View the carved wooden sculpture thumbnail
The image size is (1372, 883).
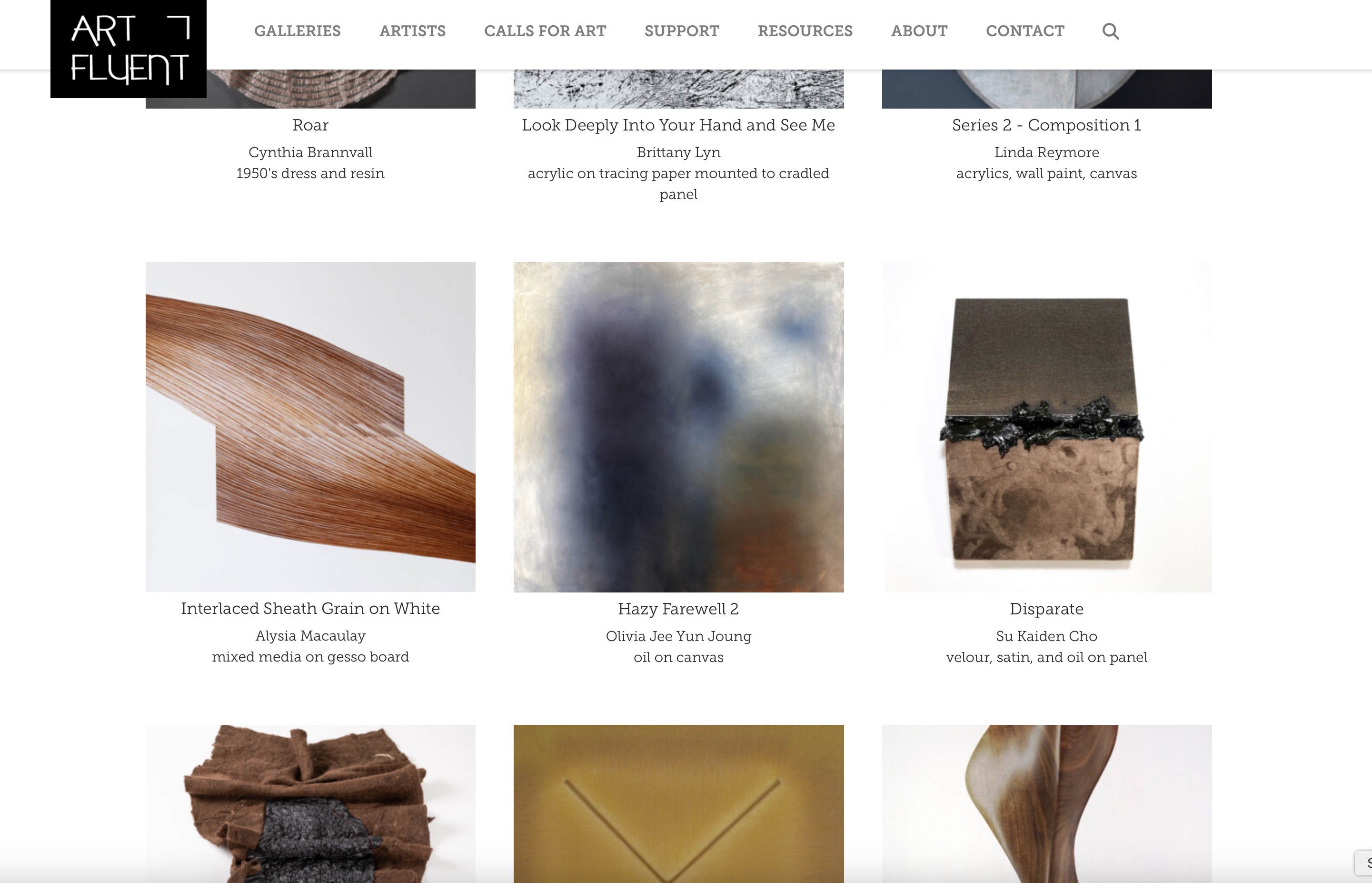[1047, 803]
